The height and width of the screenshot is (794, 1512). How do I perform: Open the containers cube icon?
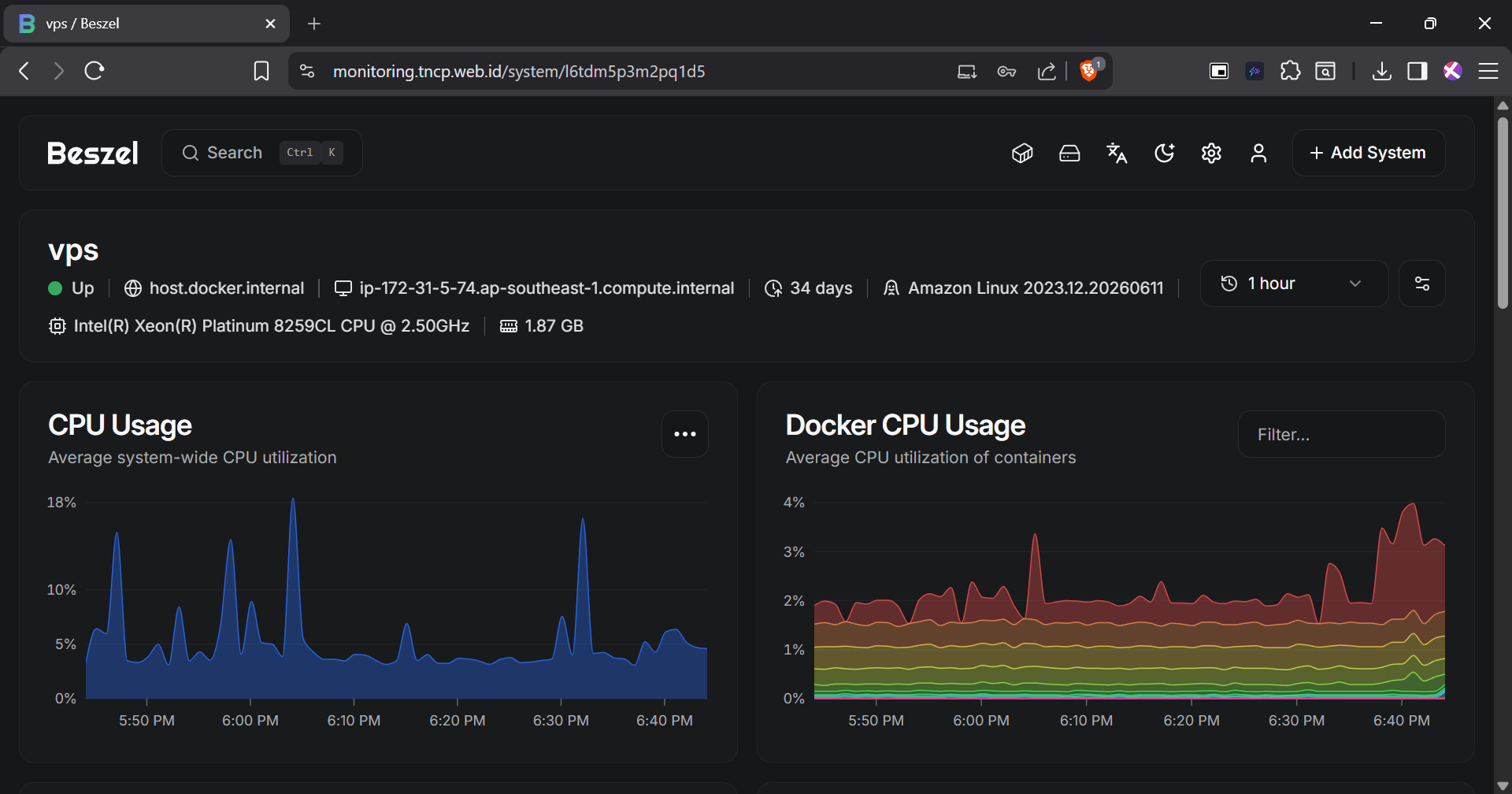[x=1022, y=153]
